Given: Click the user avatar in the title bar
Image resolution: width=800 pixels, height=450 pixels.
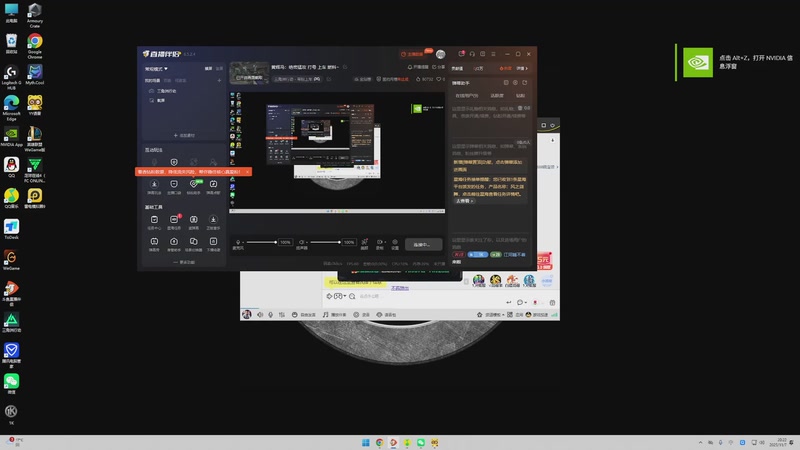Looking at the screenshot, I should pyautogui.click(x=440, y=54).
